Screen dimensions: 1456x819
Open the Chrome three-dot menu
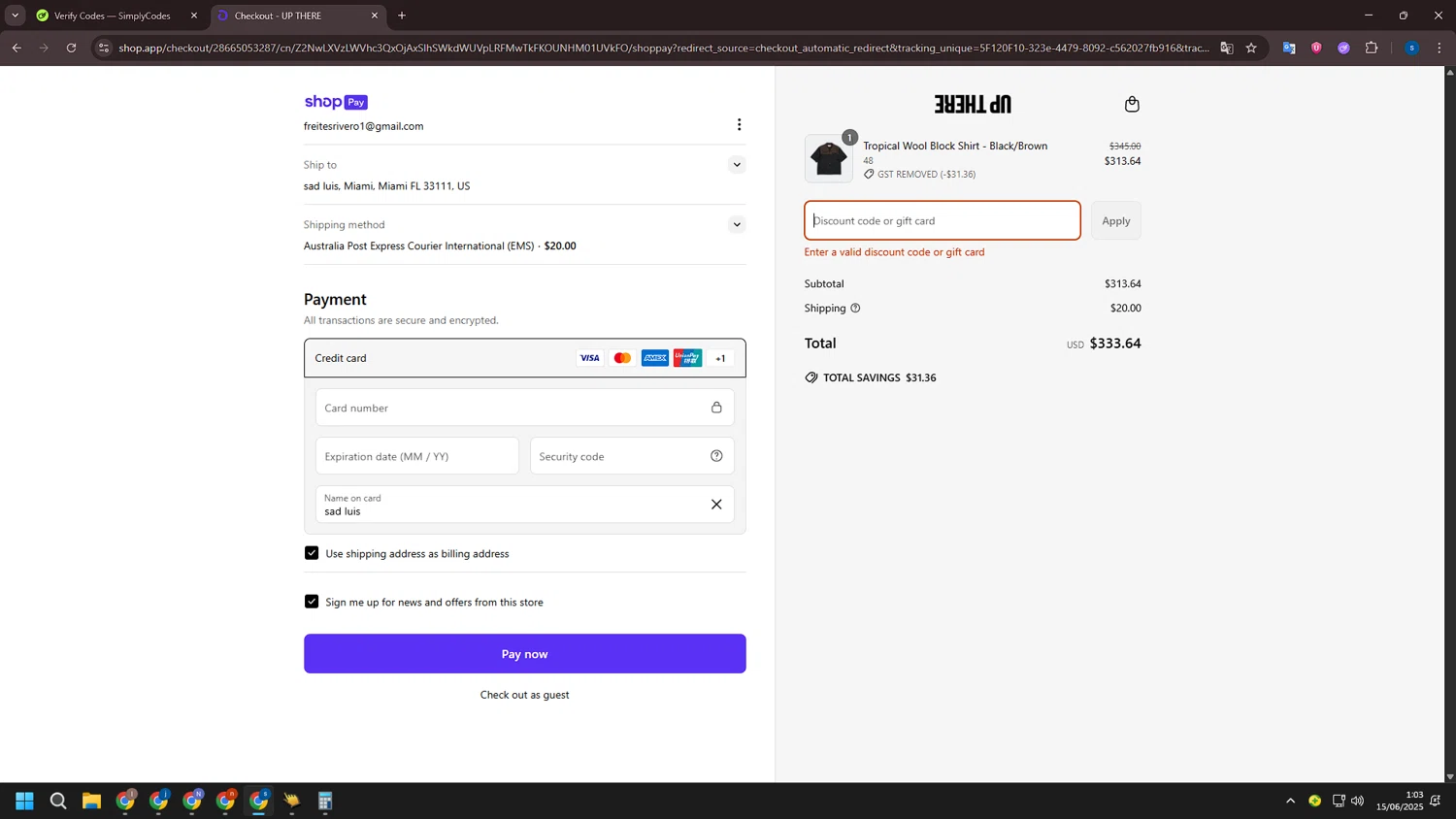(x=1439, y=48)
